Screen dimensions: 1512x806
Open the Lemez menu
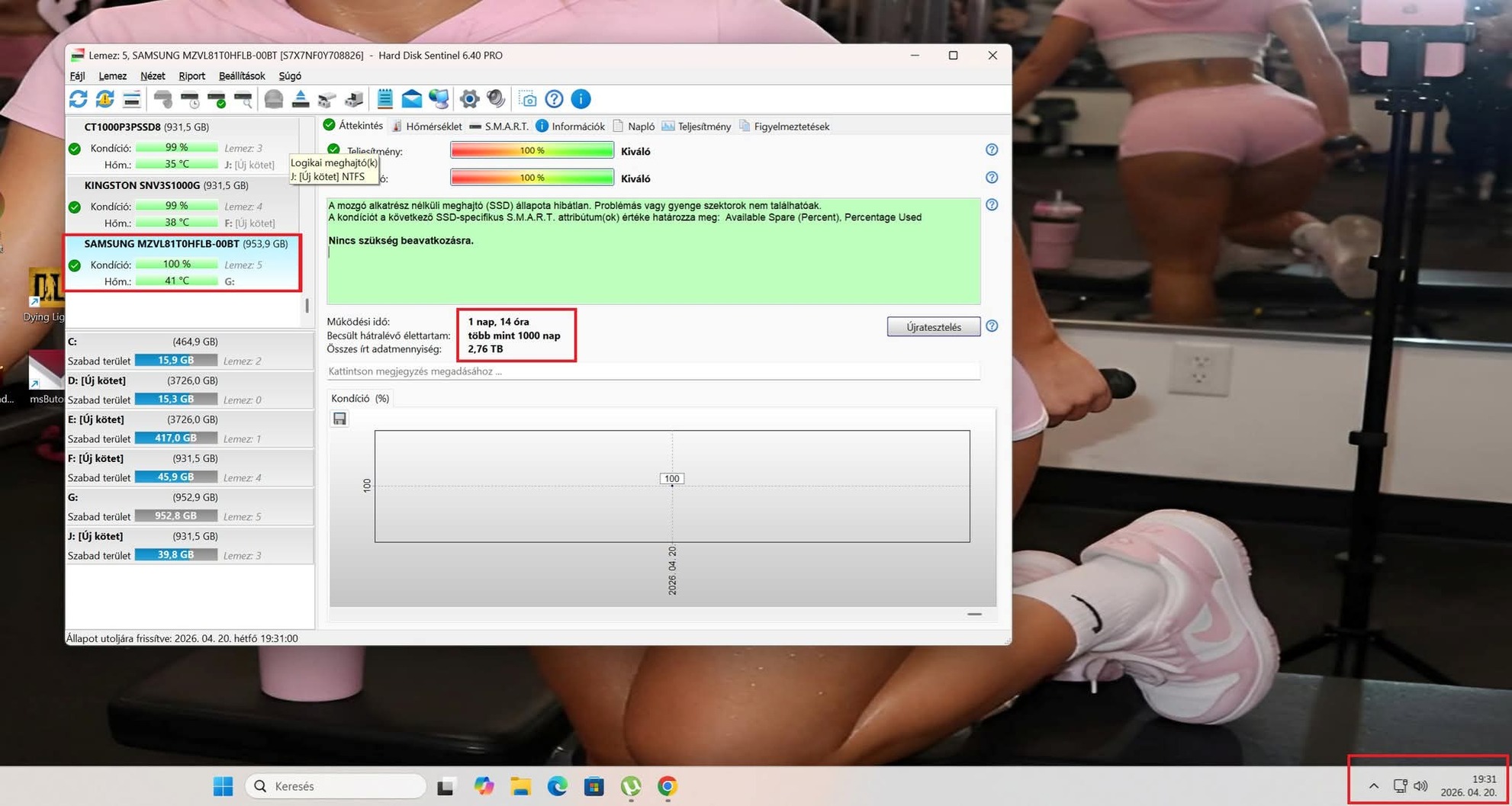[112, 76]
